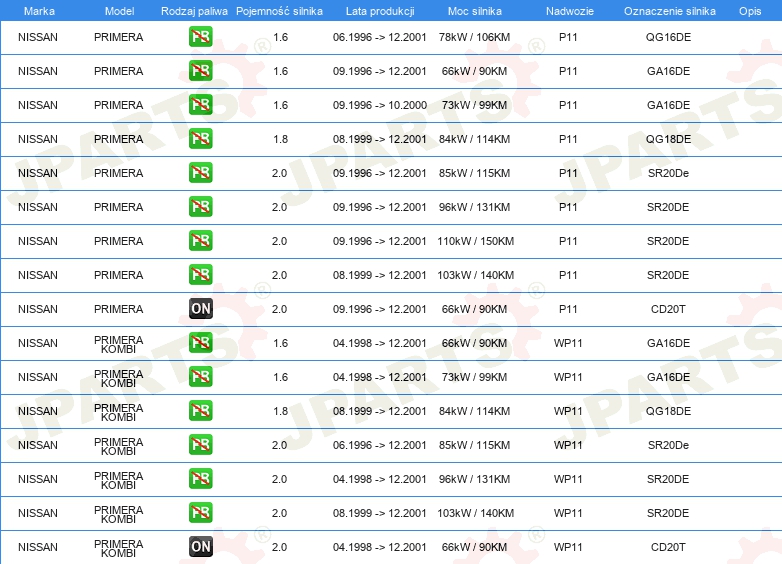This screenshot has height=564, width=782.
Task: Select 85kW / 115KM in the WP11 row
Action: 474,445
